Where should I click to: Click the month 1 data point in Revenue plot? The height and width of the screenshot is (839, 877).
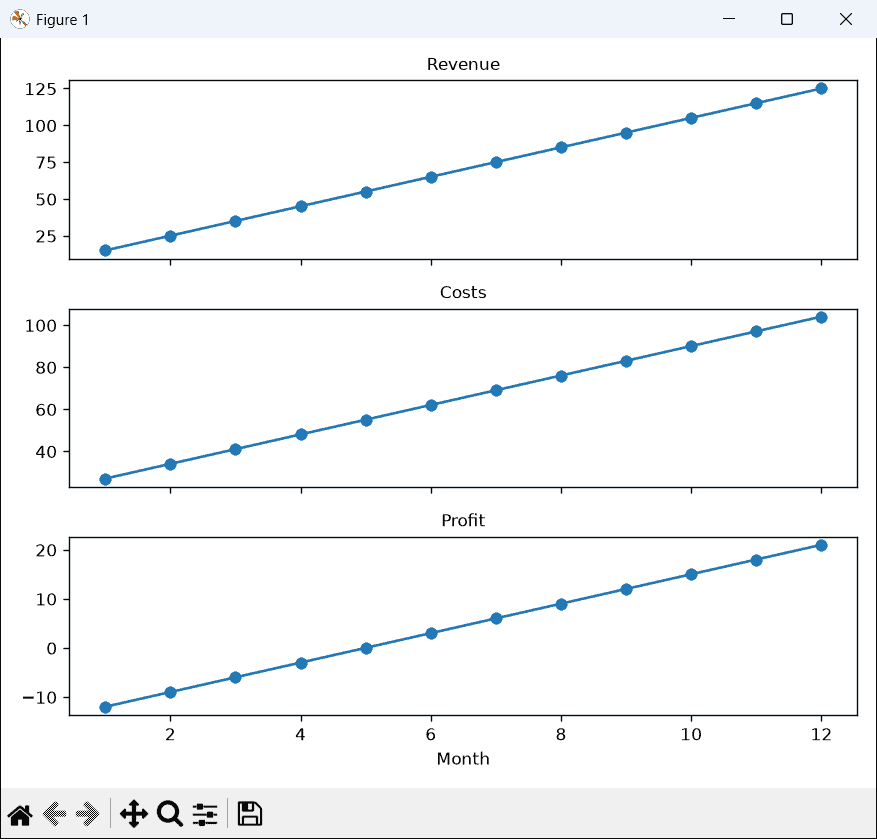pos(105,251)
